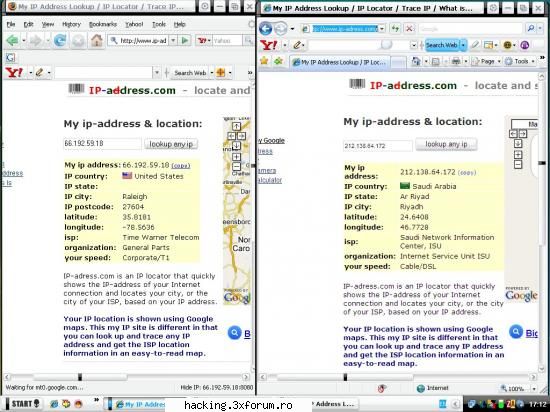The width and height of the screenshot is (550, 412).
Task: Reload page with Firefox refresh icon
Action: tap(60, 41)
